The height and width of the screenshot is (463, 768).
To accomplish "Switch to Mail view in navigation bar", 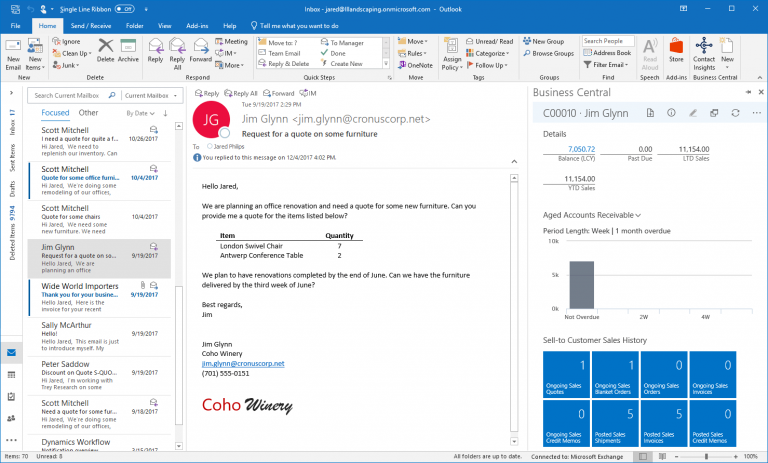I will point(11,352).
